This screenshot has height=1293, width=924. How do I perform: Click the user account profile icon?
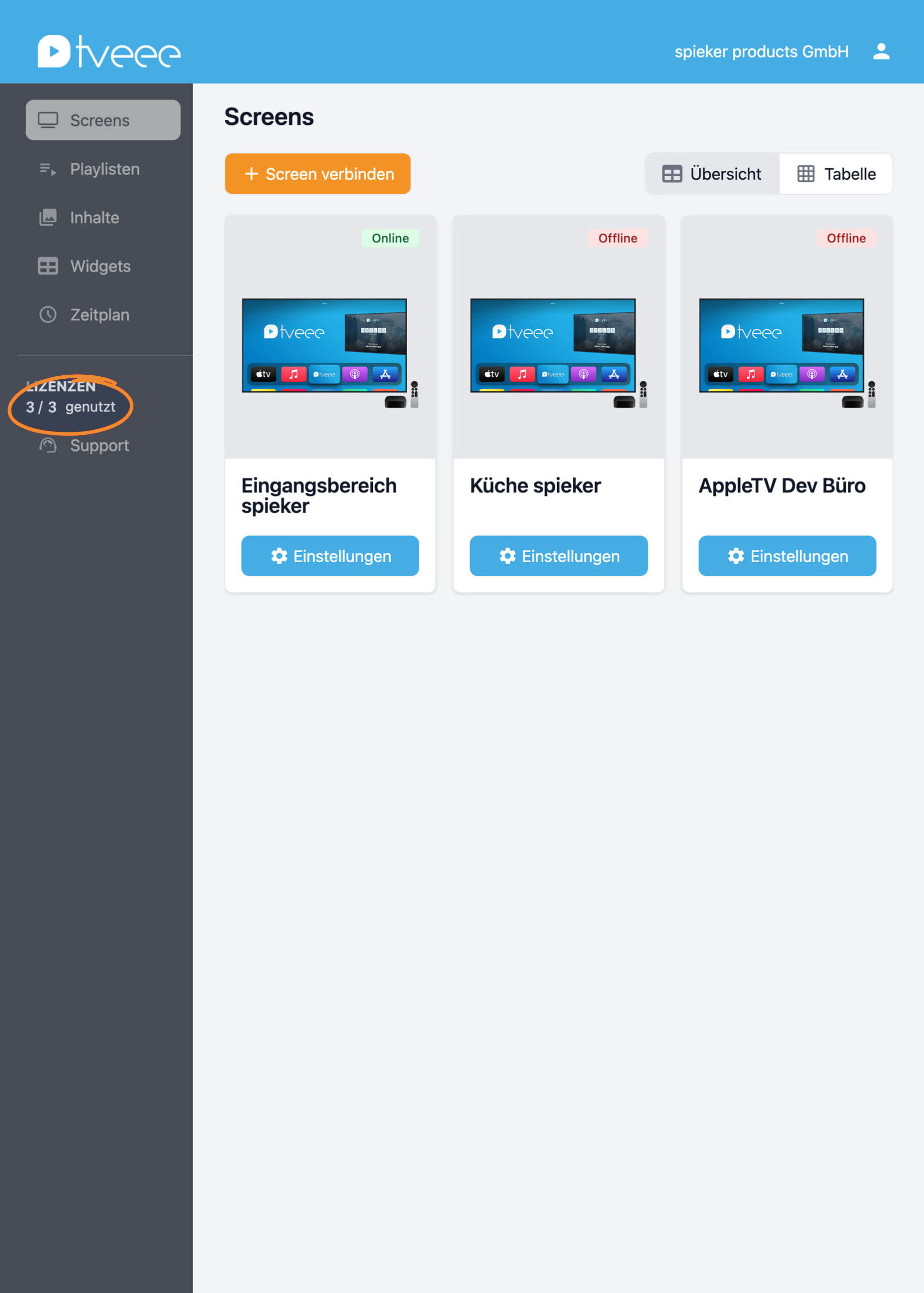(x=881, y=52)
